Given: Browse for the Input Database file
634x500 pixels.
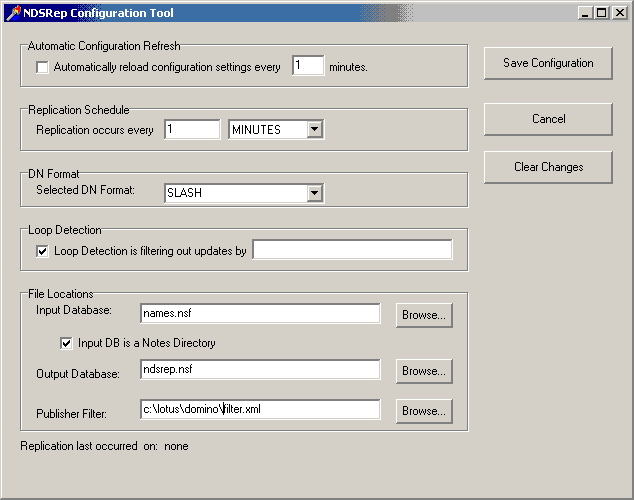Looking at the screenshot, I should pyautogui.click(x=424, y=315).
